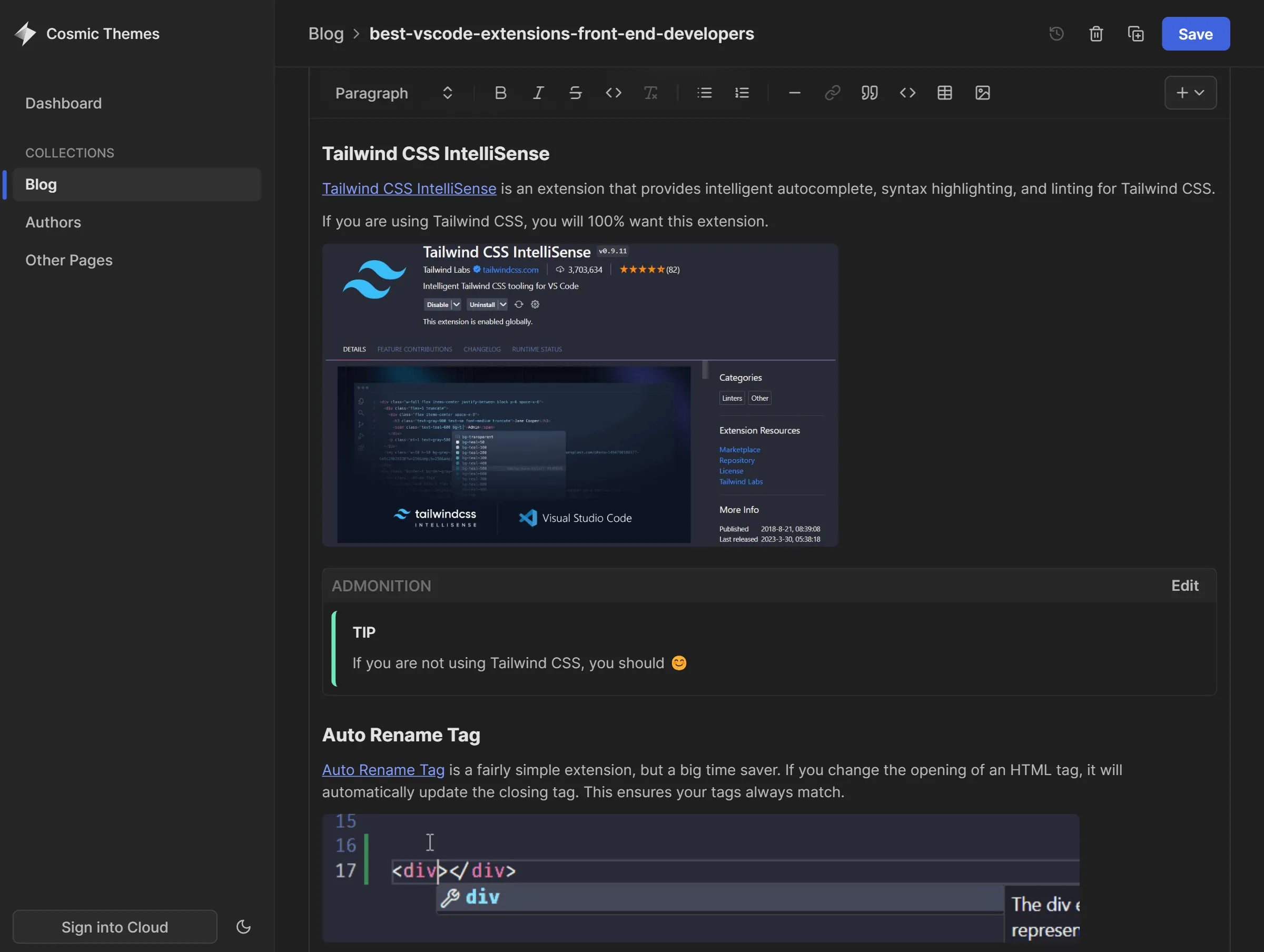Click the Tailwind CSS IntelliSense heading

click(x=436, y=154)
